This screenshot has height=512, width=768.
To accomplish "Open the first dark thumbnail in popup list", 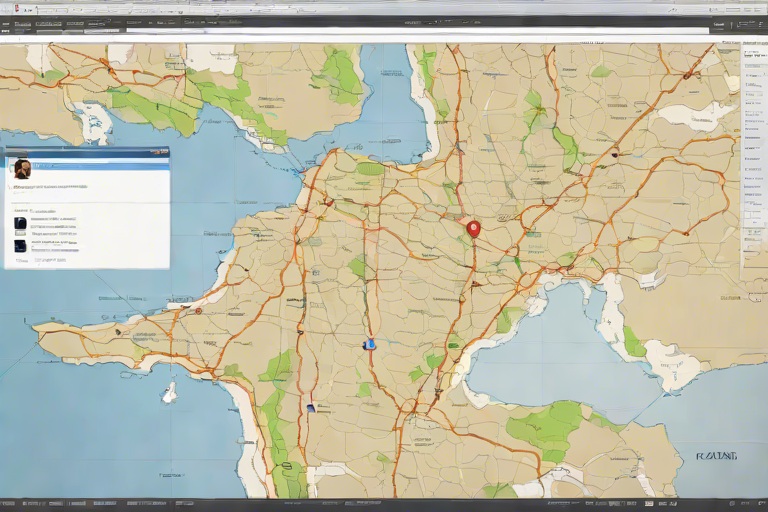I will tap(21, 223).
